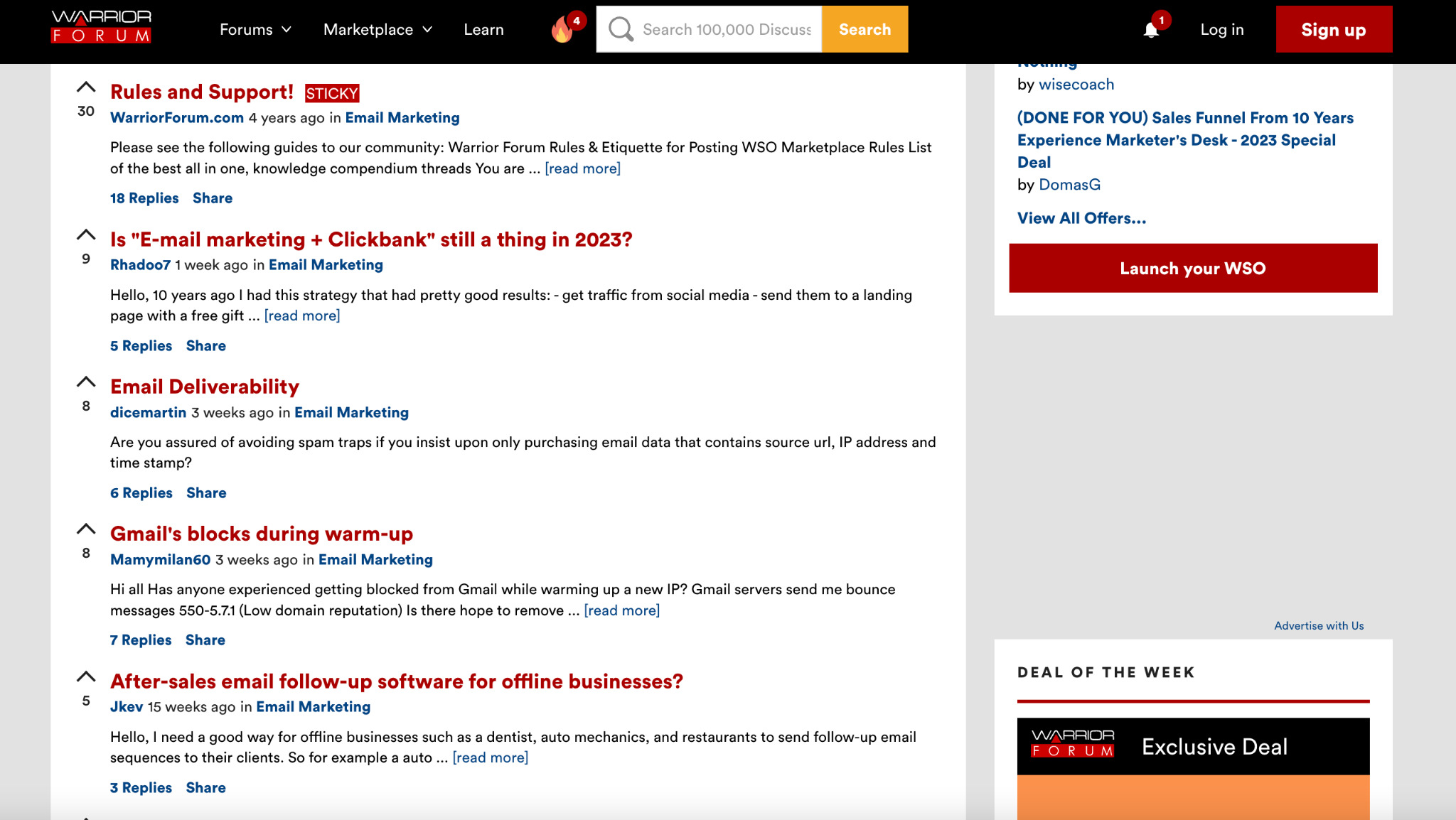
Task: Click the search magnifying glass icon
Action: [x=619, y=28]
